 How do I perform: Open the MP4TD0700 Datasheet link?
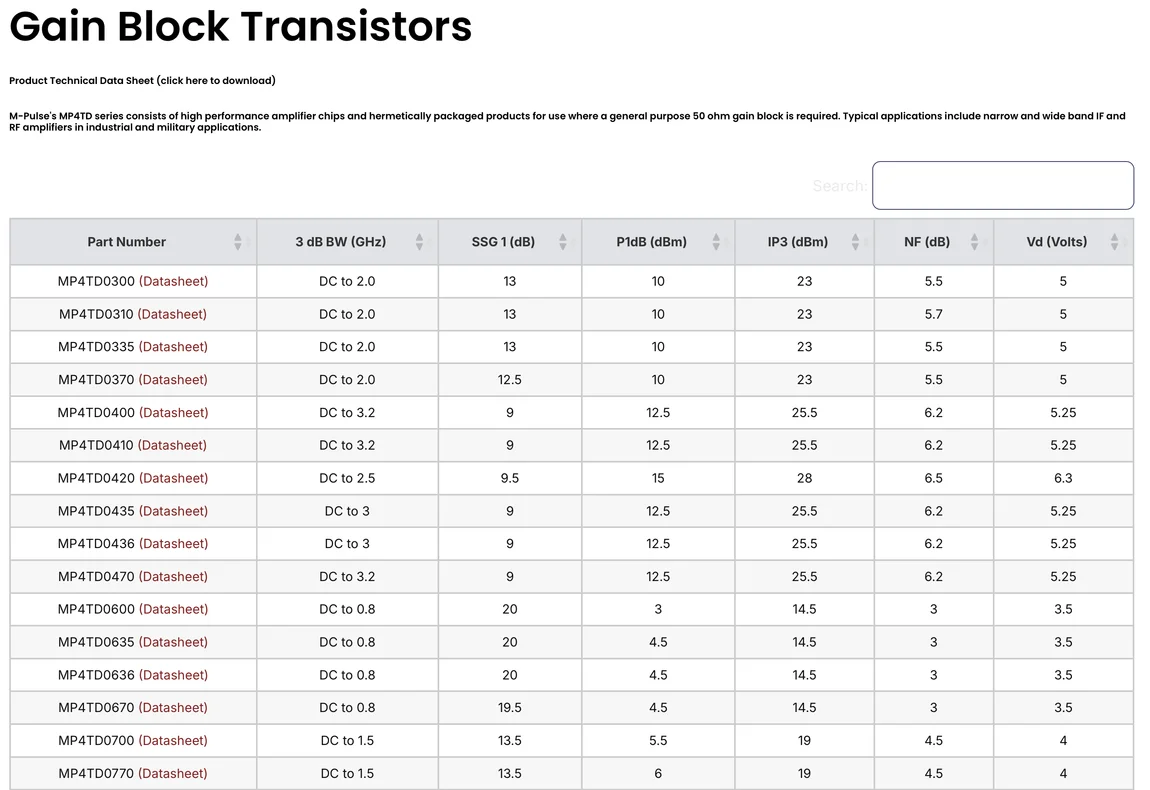[173, 741]
